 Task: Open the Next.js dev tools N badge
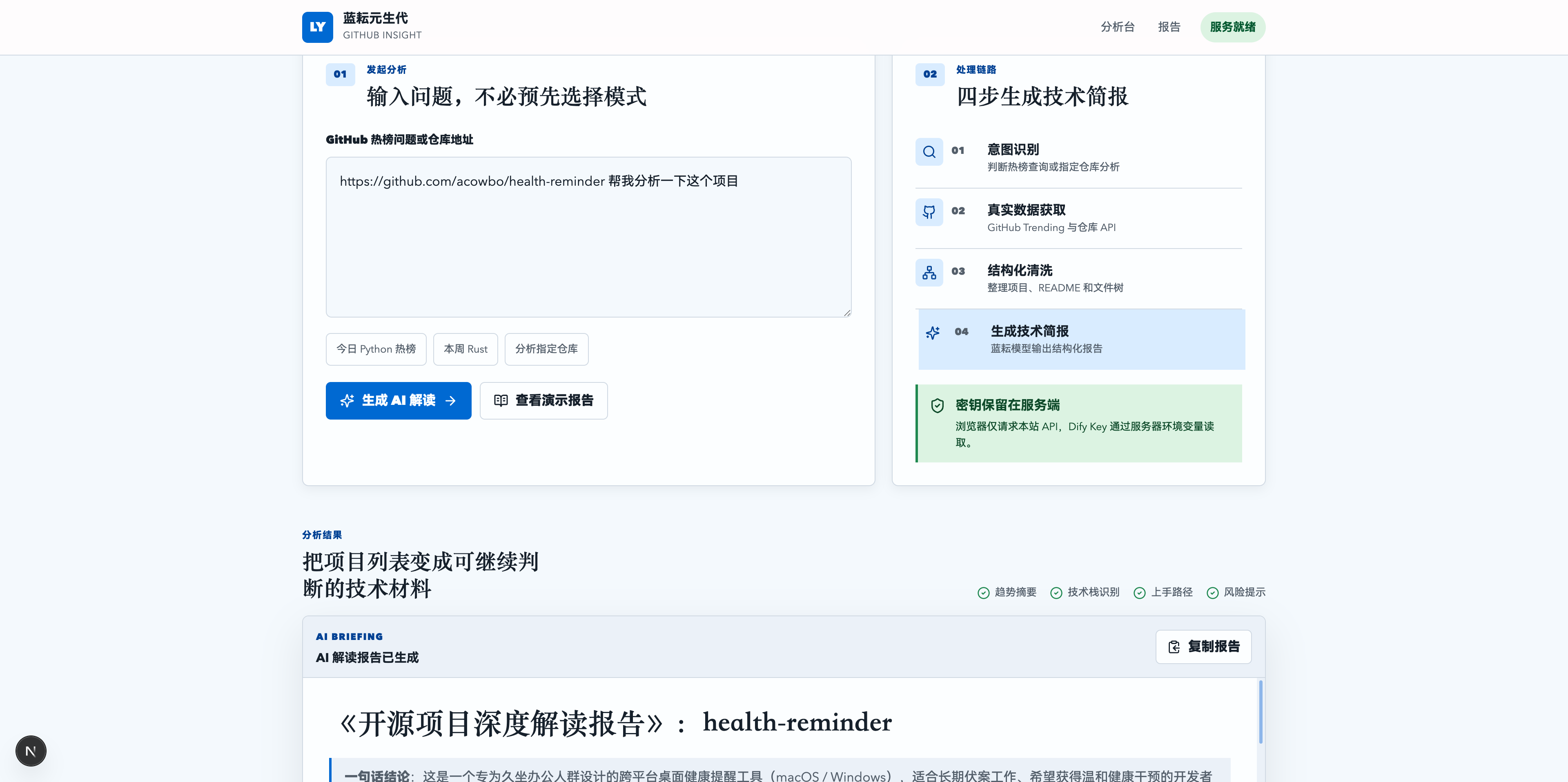tap(31, 751)
